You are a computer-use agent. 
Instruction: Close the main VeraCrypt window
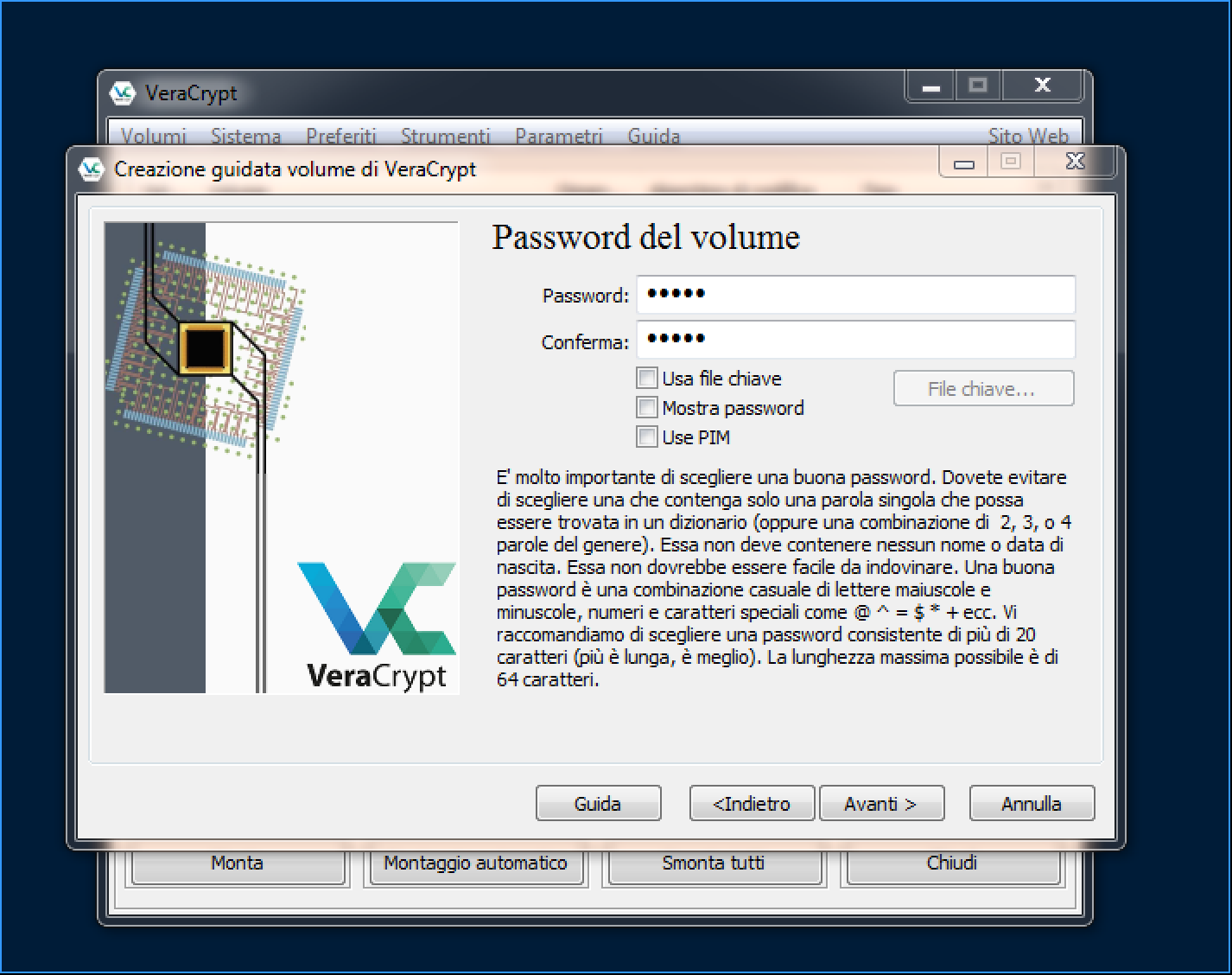tap(1042, 86)
